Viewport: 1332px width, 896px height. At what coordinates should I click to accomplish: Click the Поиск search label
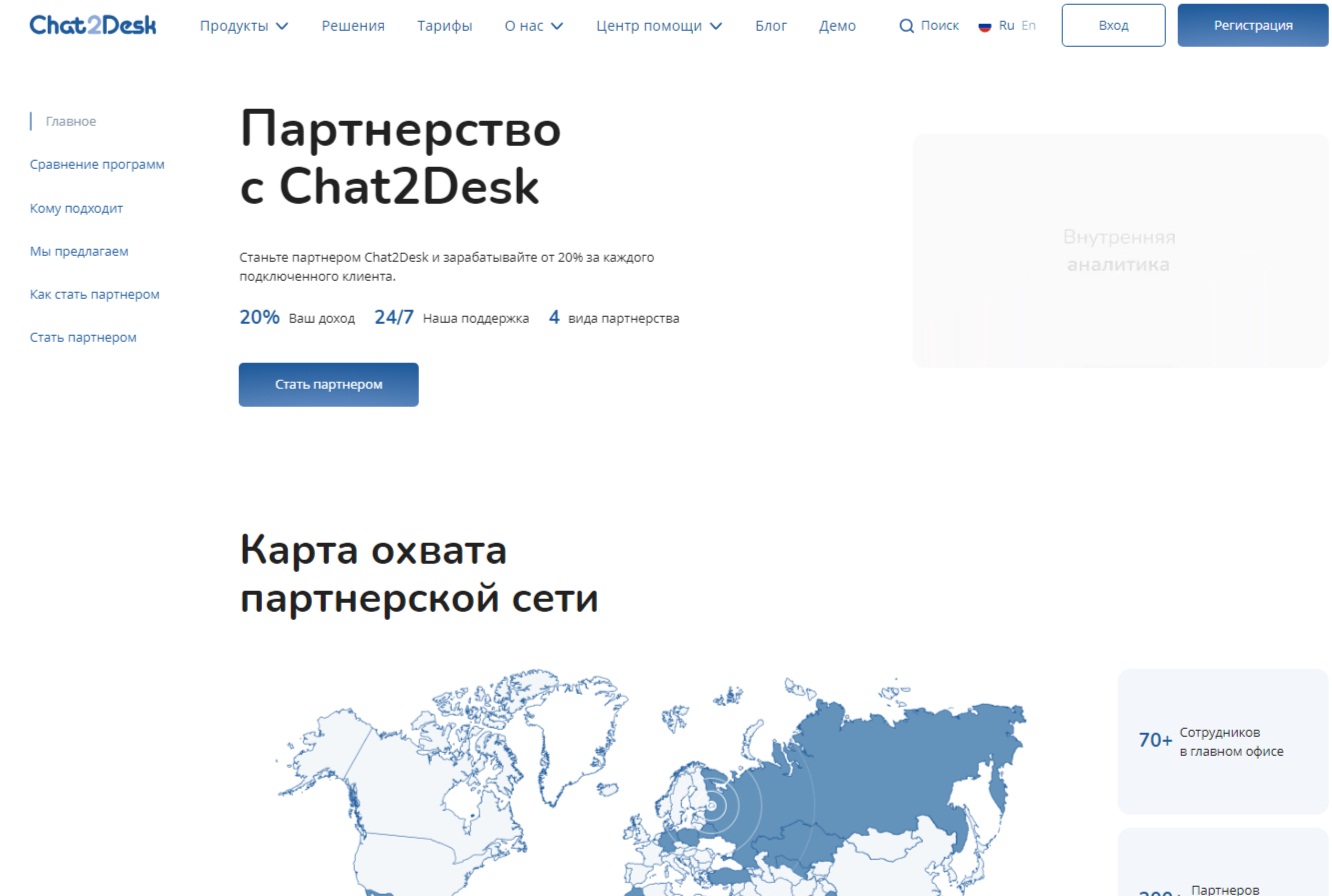(x=940, y=26)
